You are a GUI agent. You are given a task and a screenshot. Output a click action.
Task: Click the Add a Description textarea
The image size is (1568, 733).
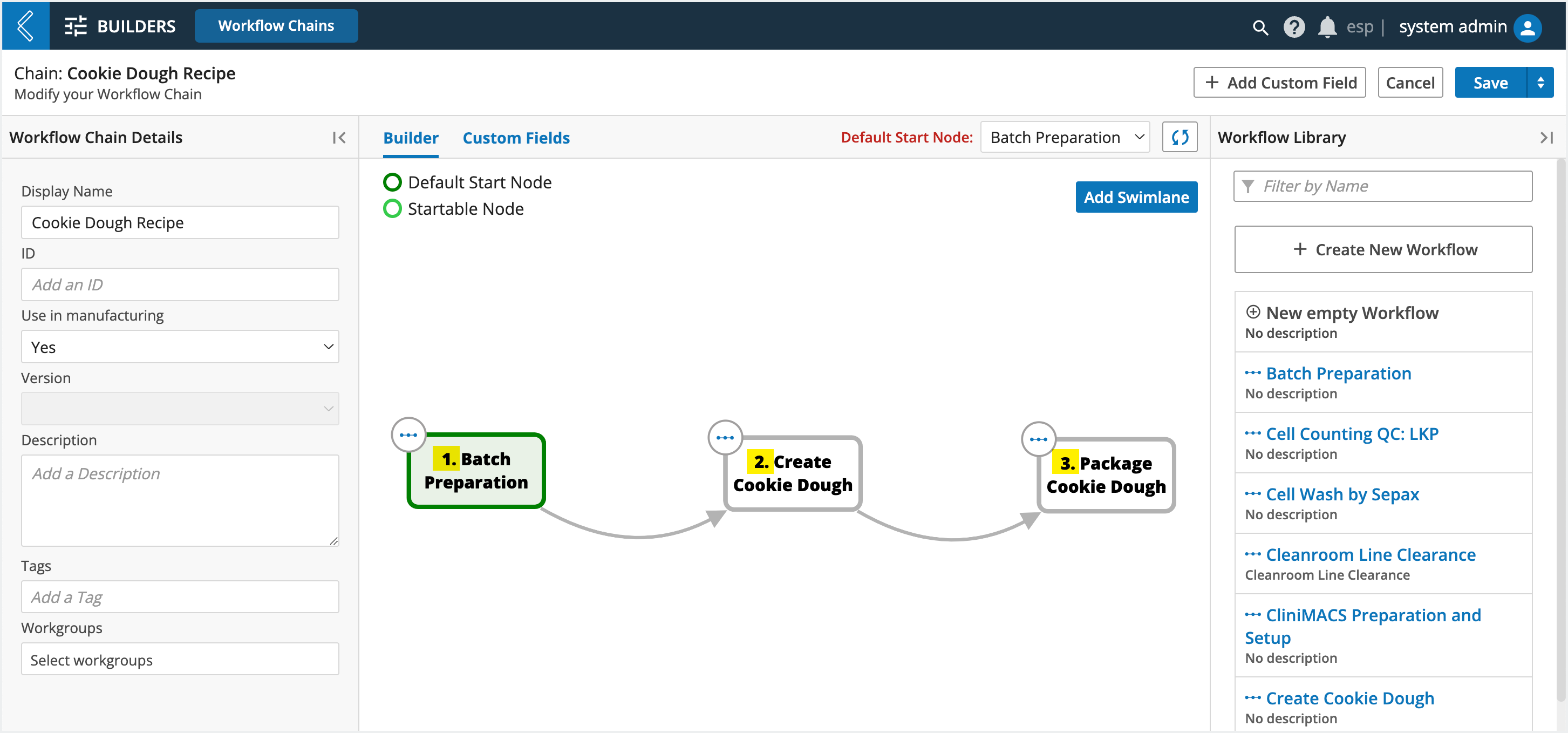tap(180, 500)
